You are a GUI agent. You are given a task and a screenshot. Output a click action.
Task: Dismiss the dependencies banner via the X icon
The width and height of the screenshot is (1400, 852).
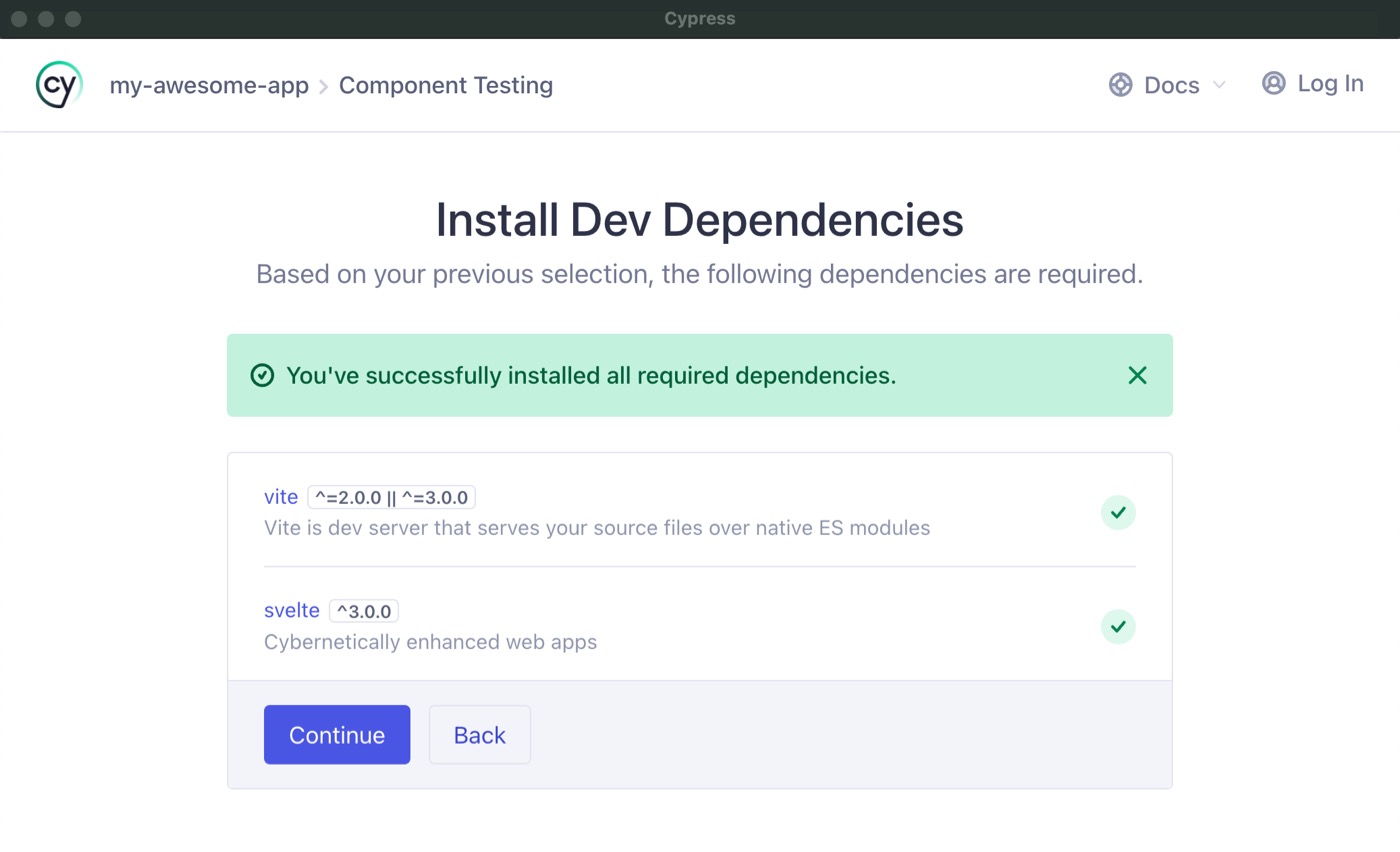(1137, 375)
